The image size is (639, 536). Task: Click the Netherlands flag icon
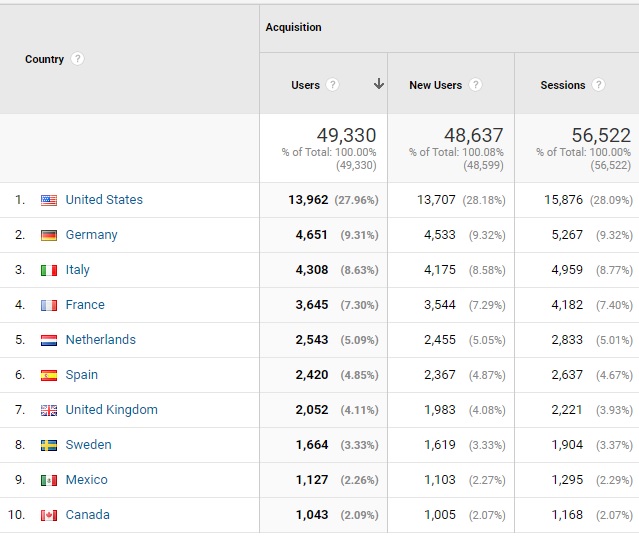49,340
